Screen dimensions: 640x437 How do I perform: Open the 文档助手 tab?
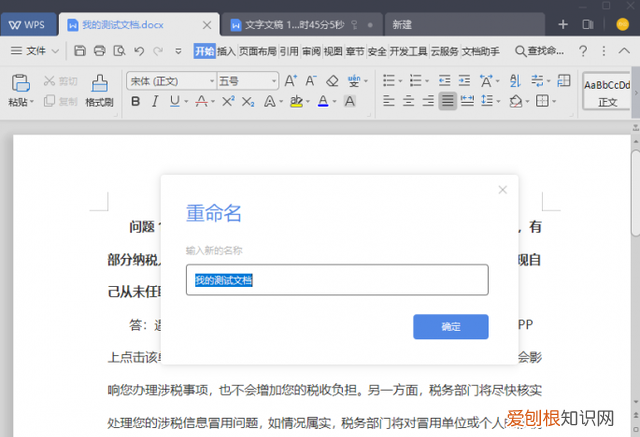coord(480,51)
